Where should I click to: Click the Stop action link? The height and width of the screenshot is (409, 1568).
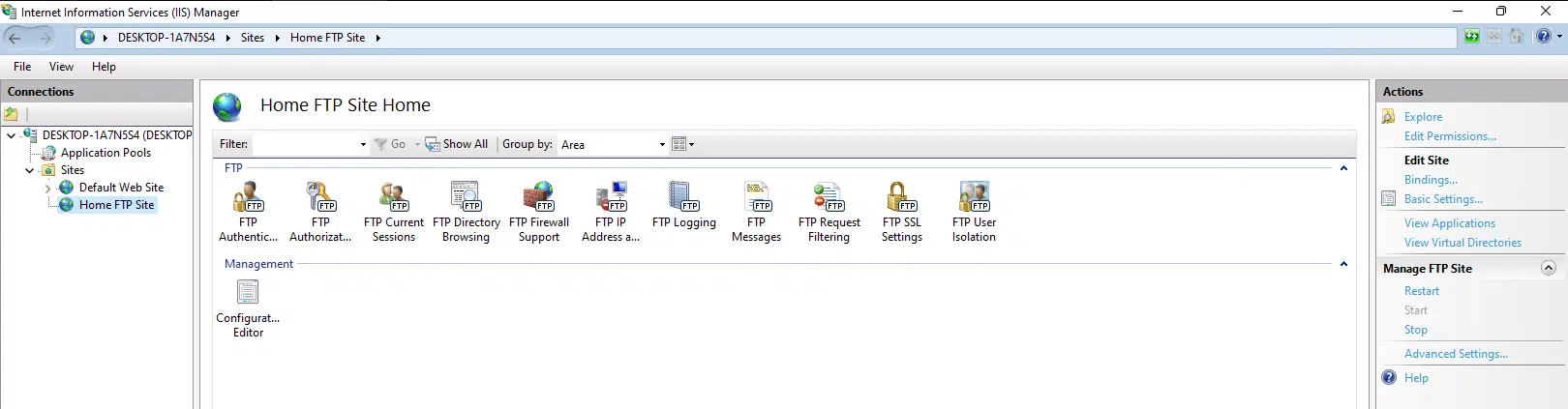pyautogui.click(x=1415, y=330)
